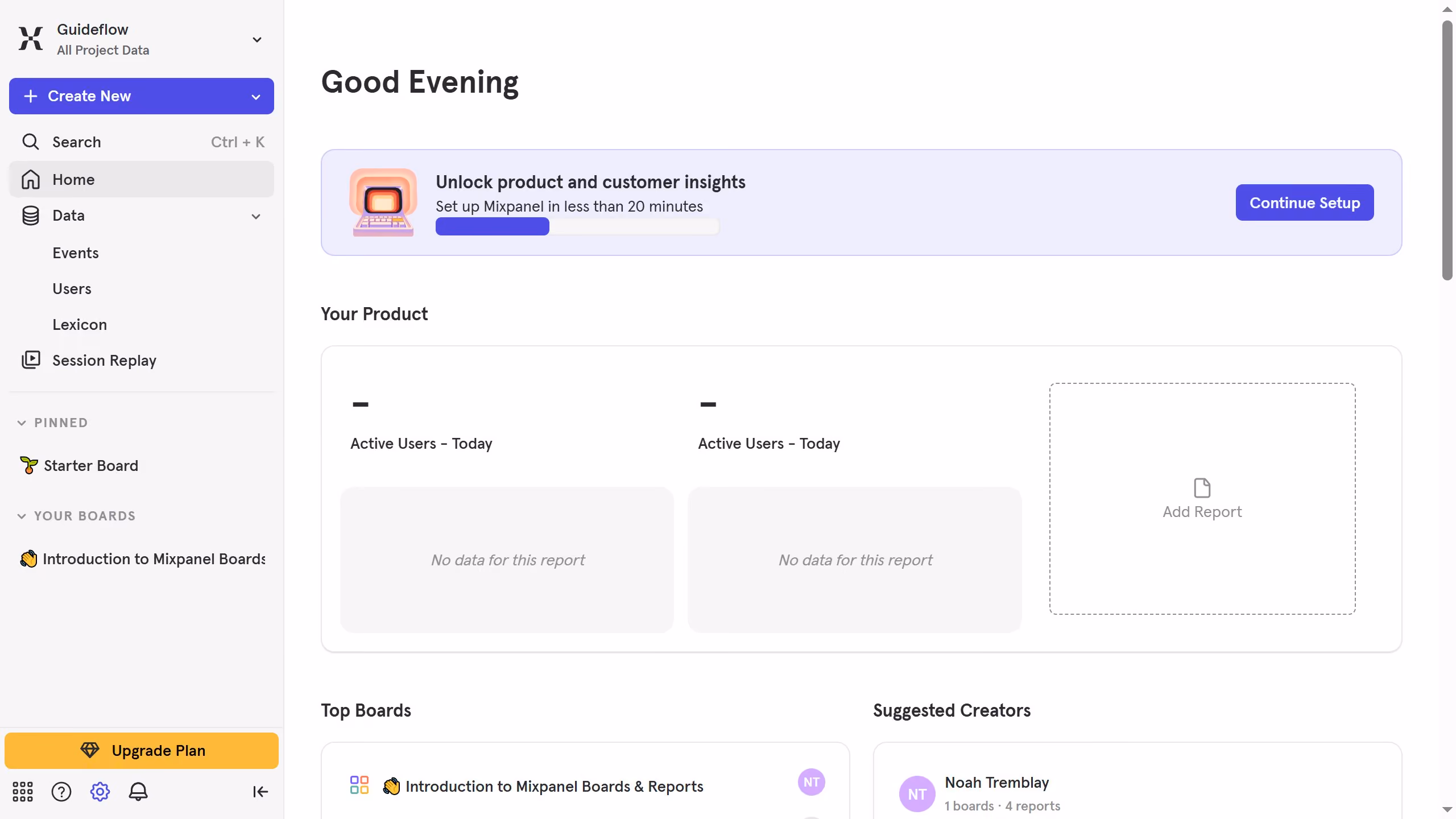Screen dimensions: 1456x819
Task: Open second Active Users - Today report
Action: tap(769, 443)
